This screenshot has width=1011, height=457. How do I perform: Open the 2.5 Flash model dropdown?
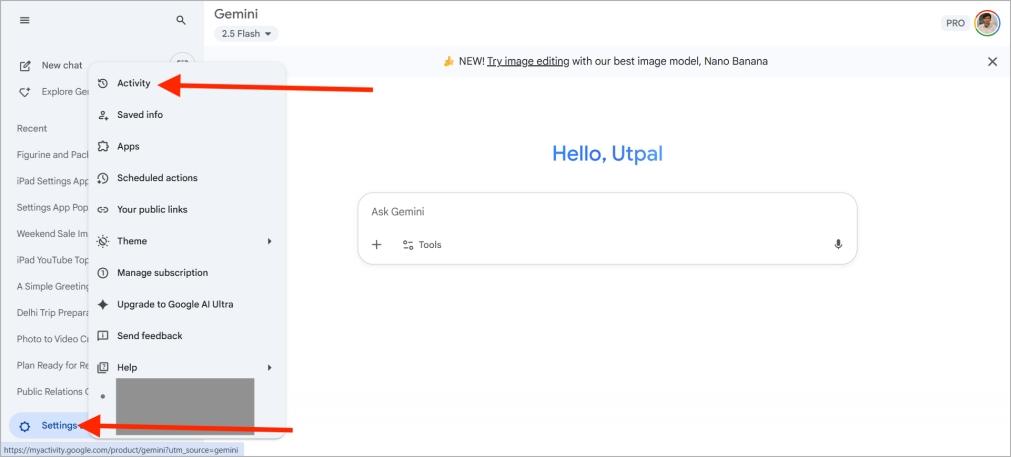coord(246,34)
